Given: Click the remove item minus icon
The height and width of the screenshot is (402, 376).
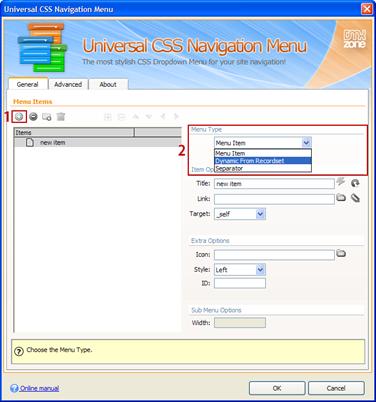Looking at the screenshot, I should (33, 117).
